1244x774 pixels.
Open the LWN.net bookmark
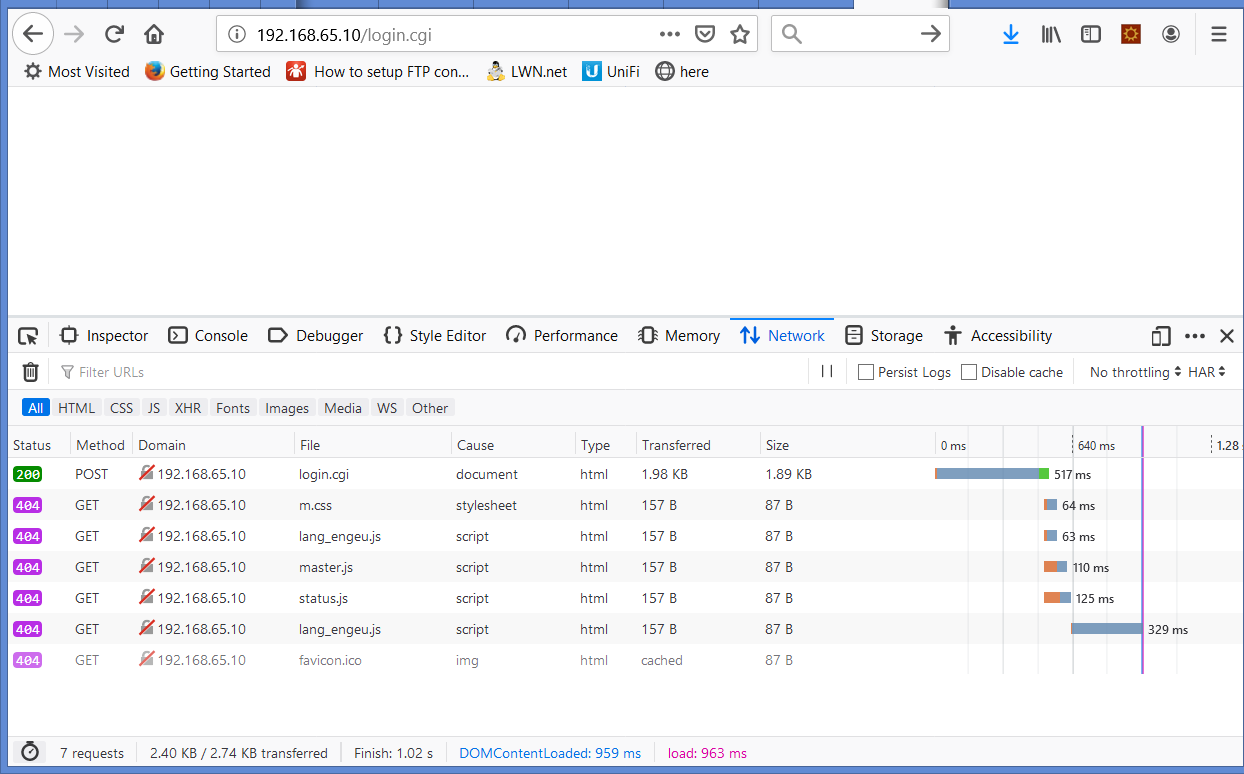pos(527,72)
